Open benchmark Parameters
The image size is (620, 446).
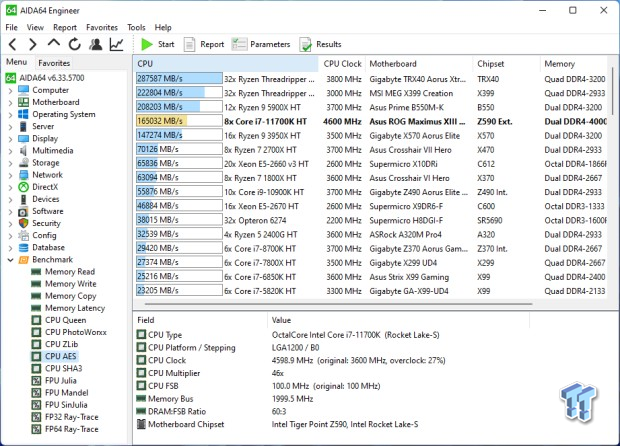click(x=261, y=44)
